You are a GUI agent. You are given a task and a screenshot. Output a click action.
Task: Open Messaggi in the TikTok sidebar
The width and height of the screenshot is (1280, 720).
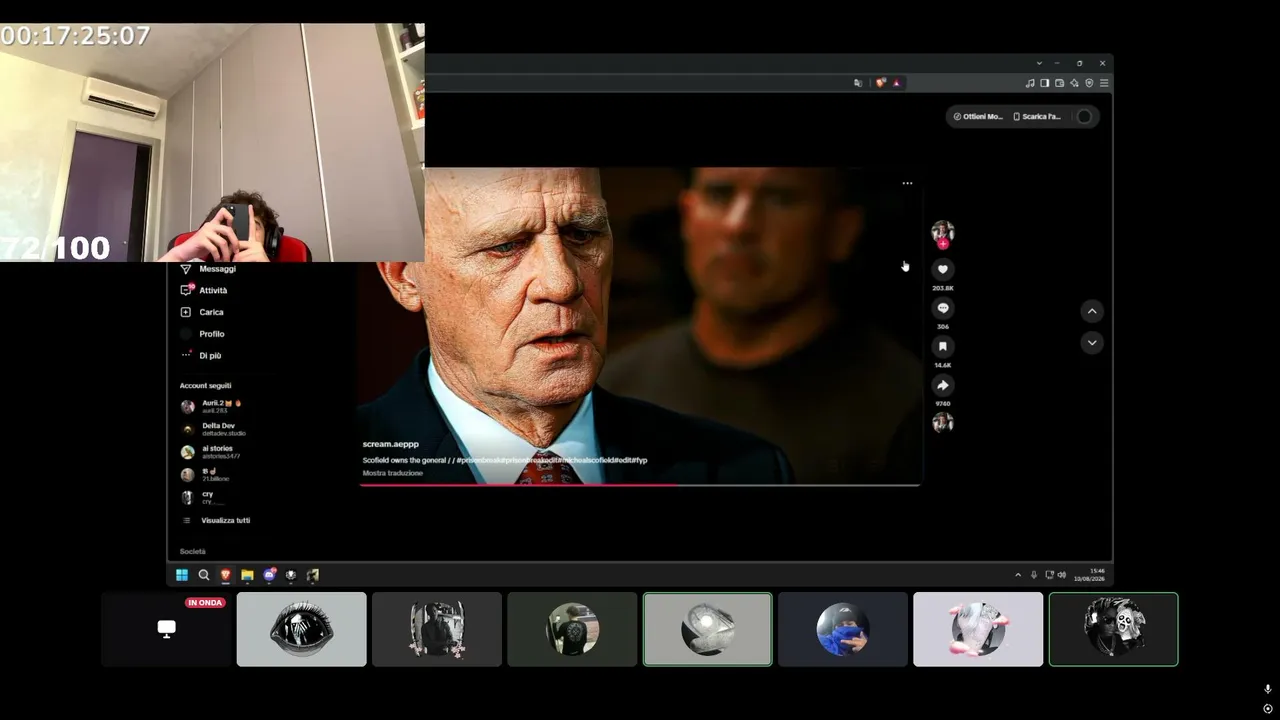(208, 269)
